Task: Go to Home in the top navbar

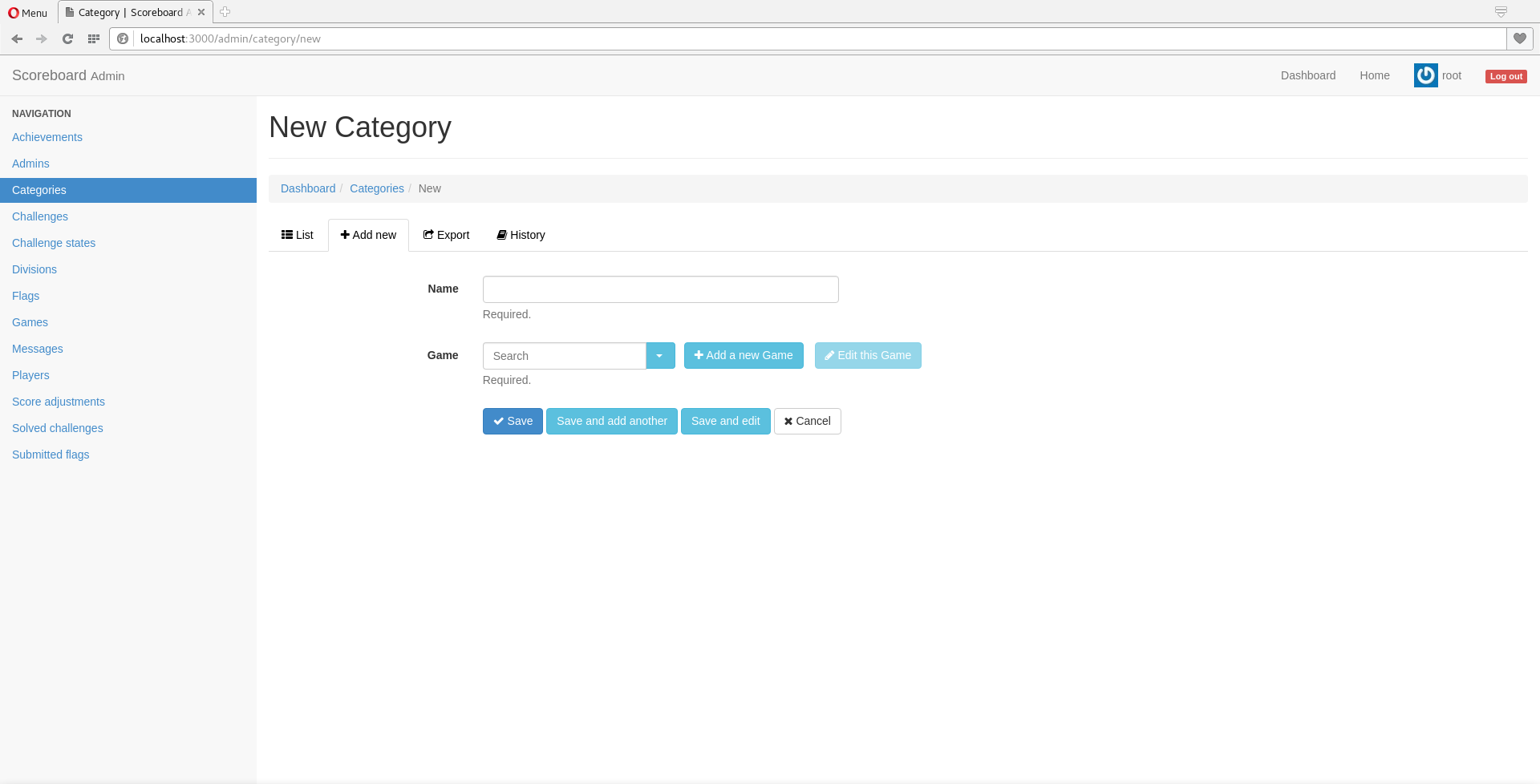Action: [1375, 75]
